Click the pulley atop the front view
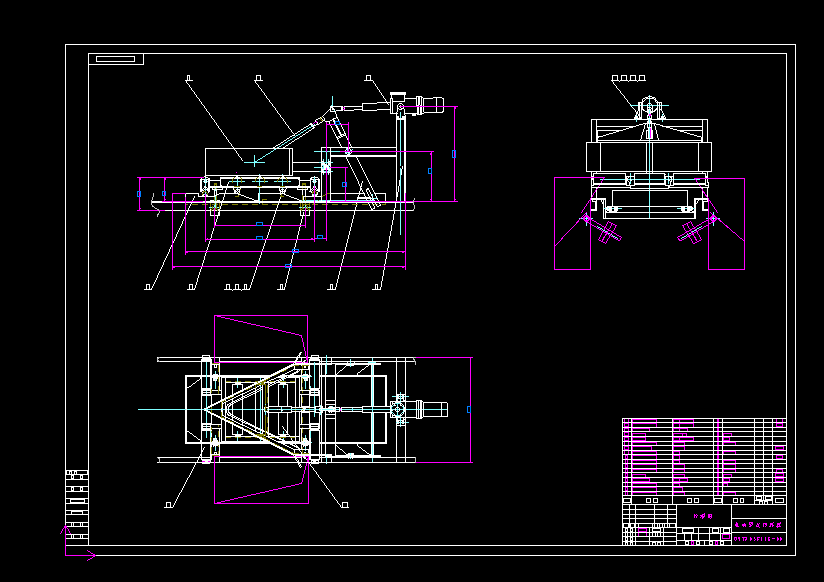The width and height of the screenshot is (824, 582). point(649,107)
